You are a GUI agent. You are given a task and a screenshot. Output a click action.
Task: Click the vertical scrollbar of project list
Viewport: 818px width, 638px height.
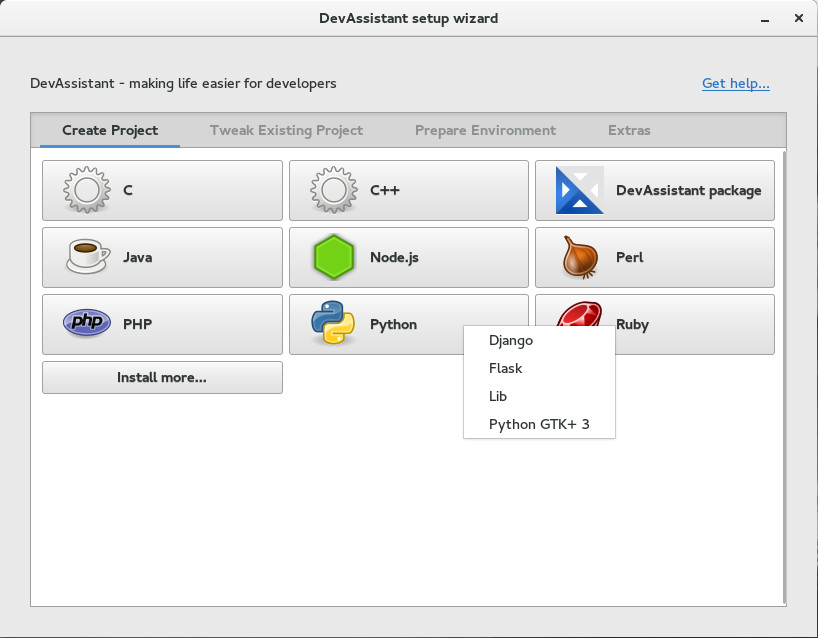click(784, 377)
